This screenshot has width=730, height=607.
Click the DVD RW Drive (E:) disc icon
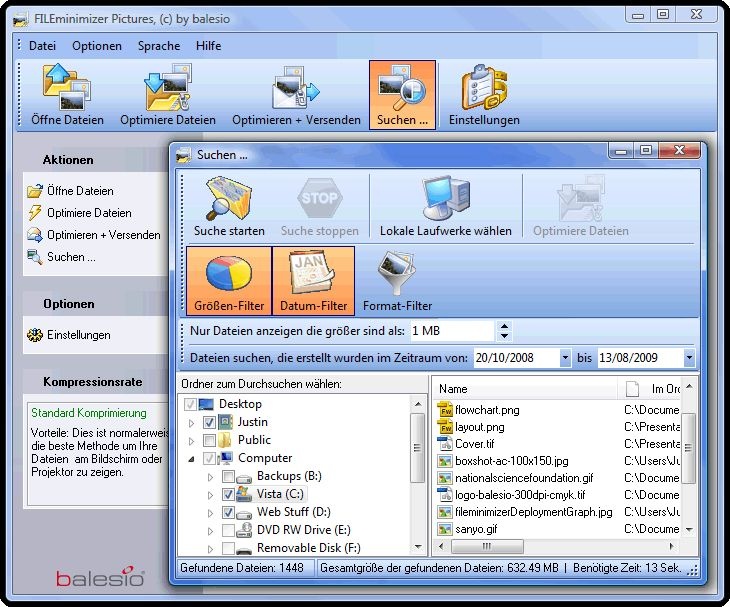point(244,530)
